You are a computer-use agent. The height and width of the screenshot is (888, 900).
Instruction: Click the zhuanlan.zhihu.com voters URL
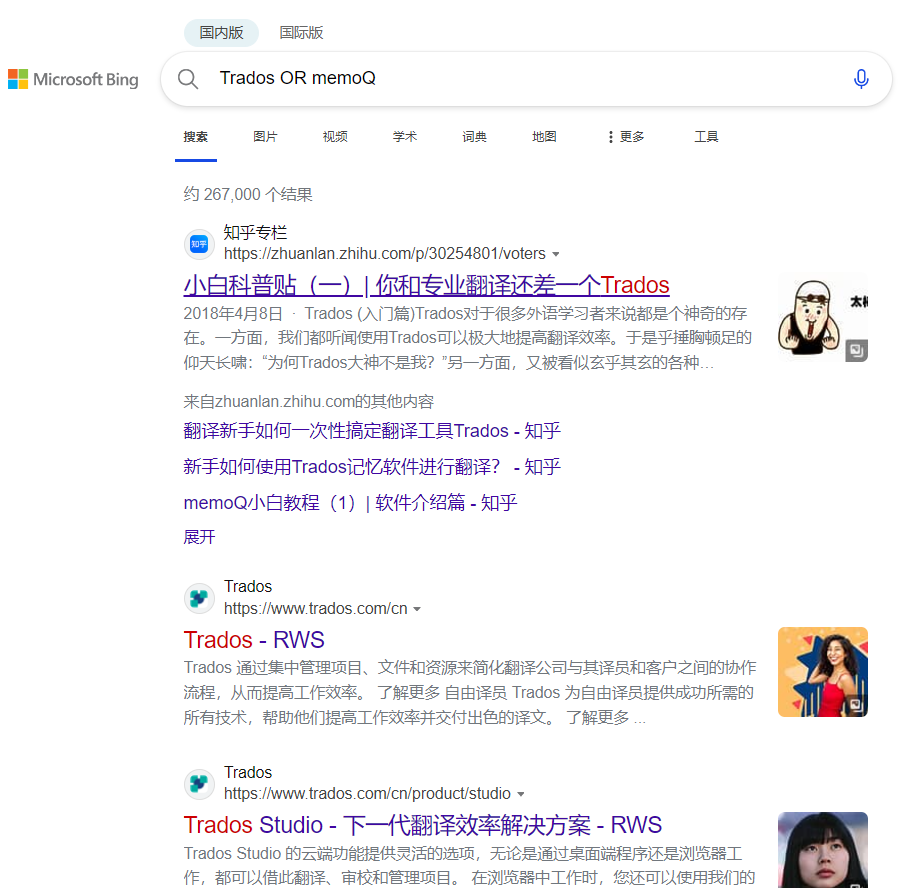tap(385, 254)
